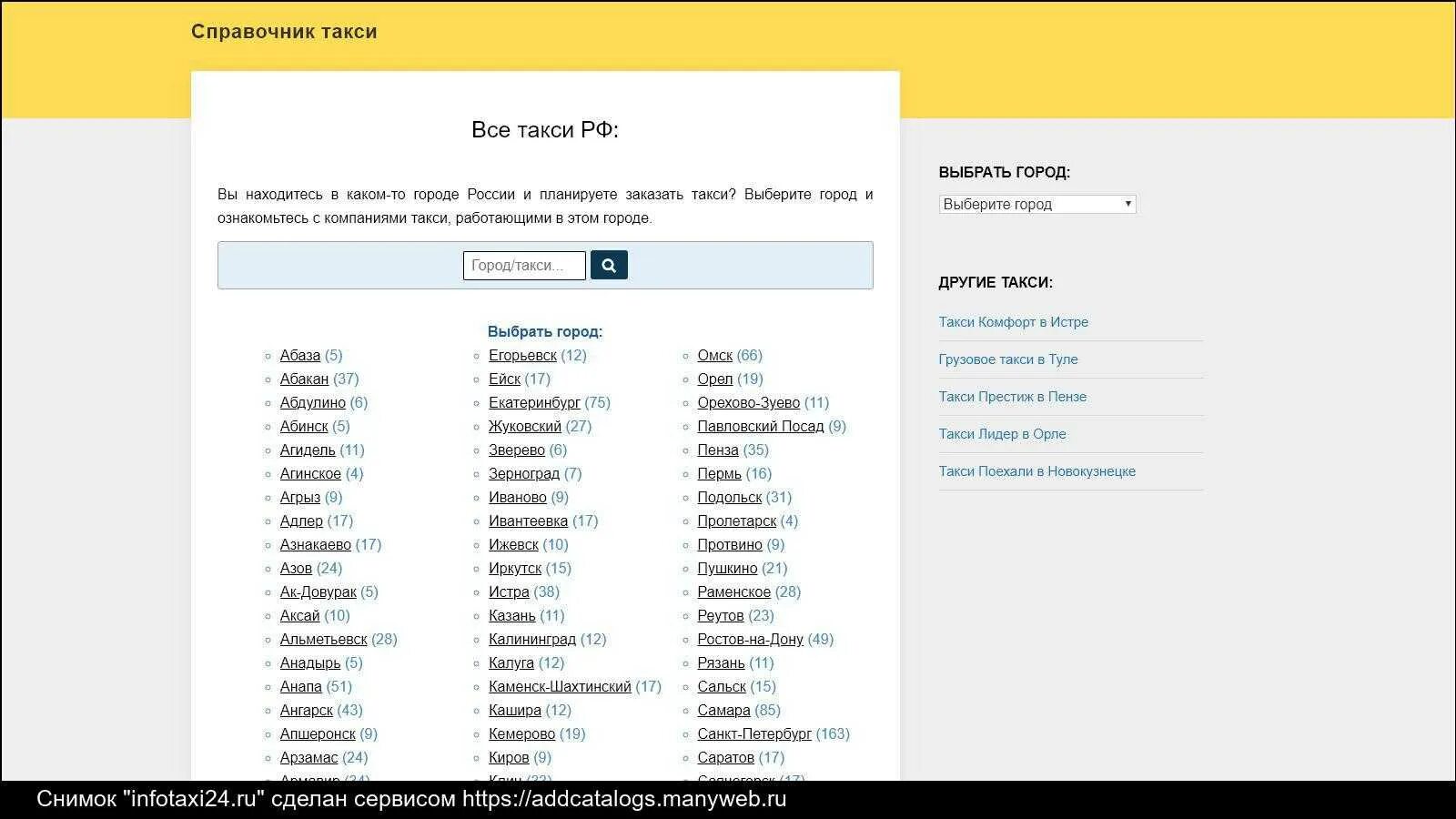The width and height of the screenshot is (1456, 819).
Task: Select city Зверево
Action: (517, 450)
